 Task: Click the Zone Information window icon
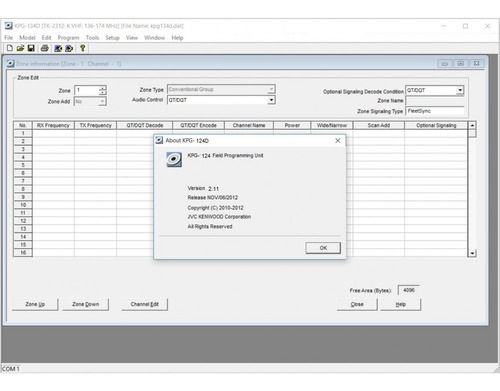pos(11,64)
